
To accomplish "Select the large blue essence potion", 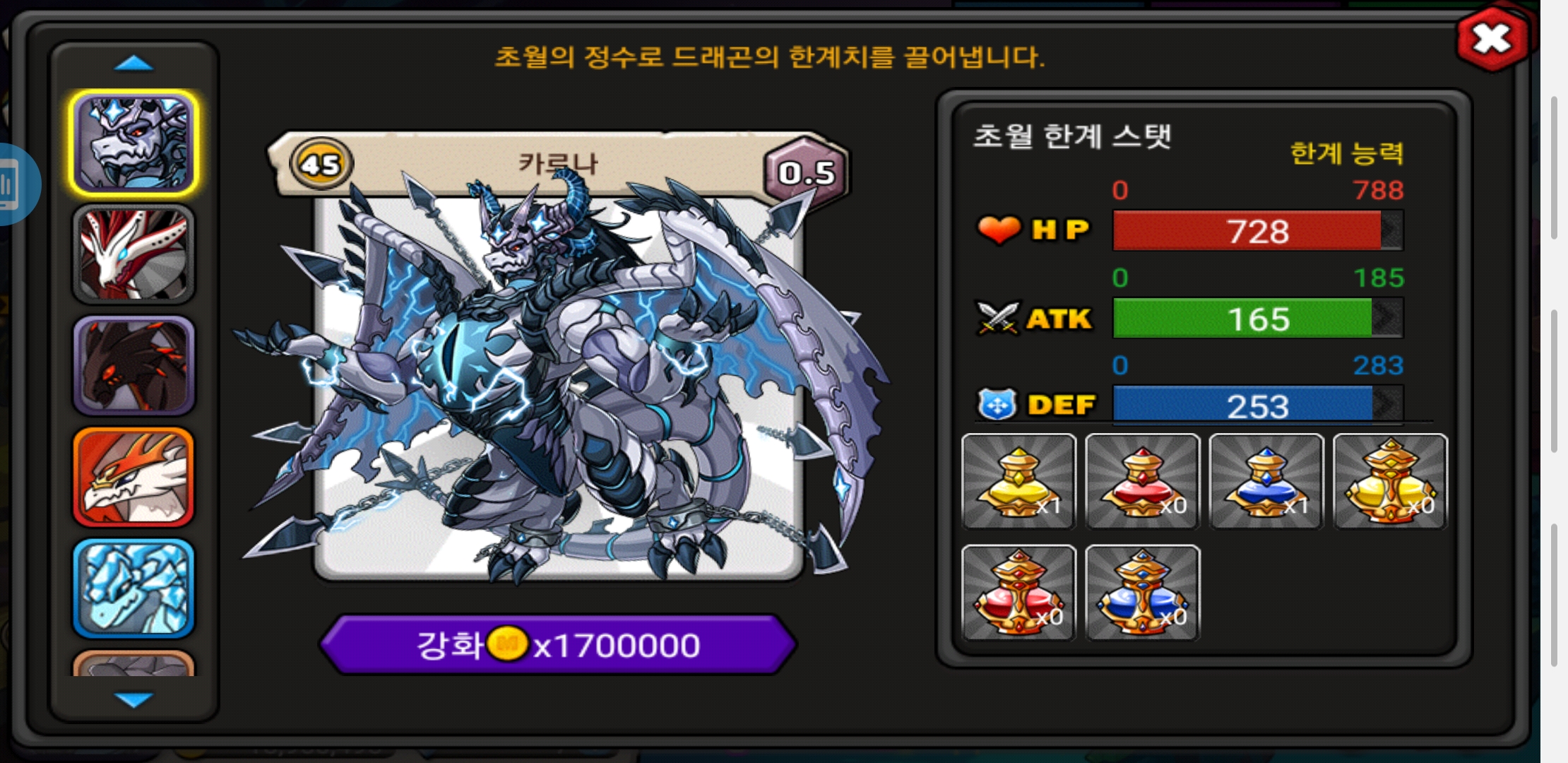I will coord(1142,593).
